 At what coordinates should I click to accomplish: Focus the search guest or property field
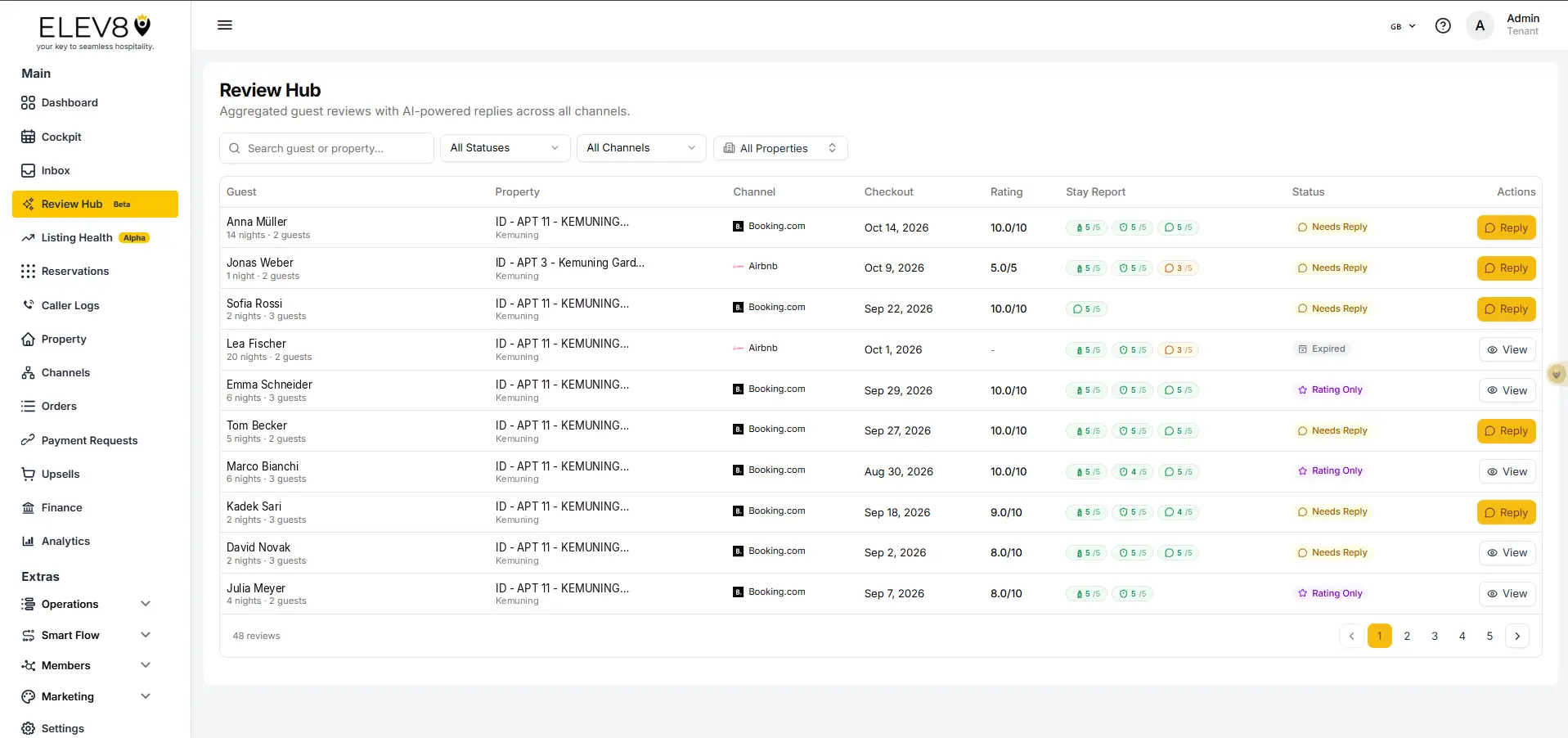pos(326,148)
